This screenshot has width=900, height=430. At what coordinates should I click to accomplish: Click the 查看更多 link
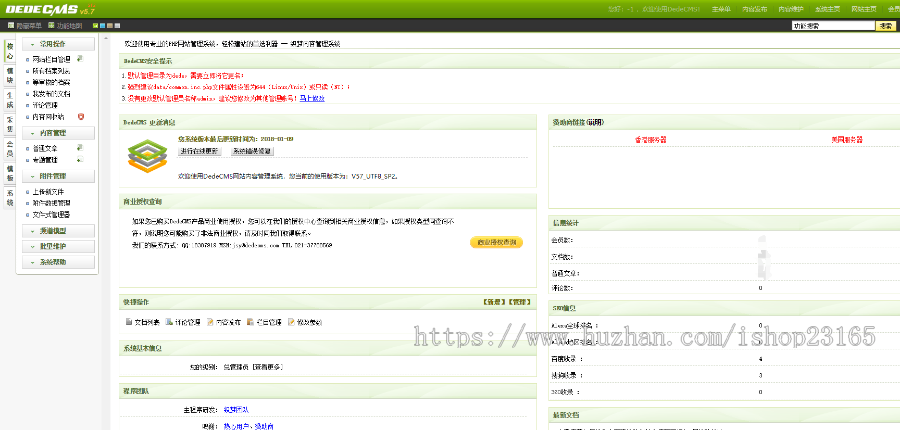click(268, 366)
